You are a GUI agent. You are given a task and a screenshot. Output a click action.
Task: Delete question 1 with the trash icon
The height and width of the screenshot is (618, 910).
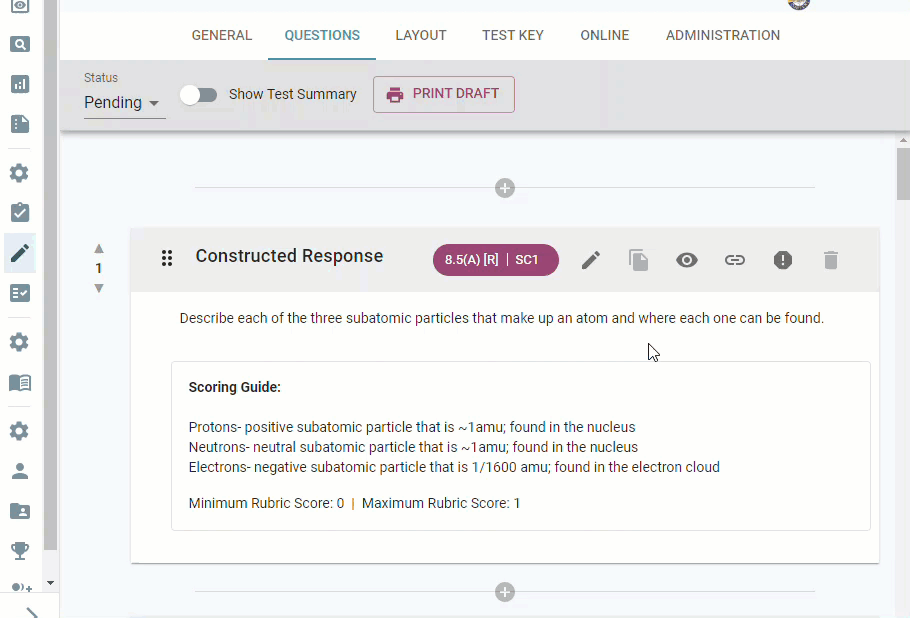click(831, 260)
